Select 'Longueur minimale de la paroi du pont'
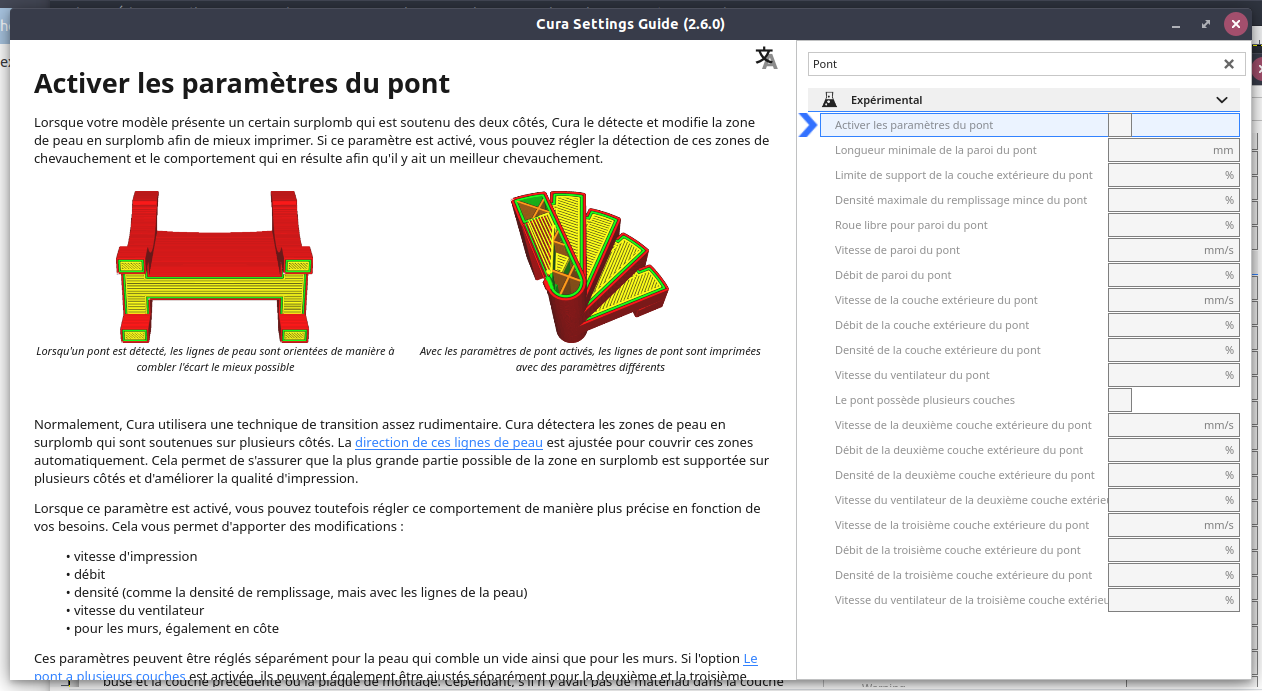1262x691 pixels. coord(936,150)
